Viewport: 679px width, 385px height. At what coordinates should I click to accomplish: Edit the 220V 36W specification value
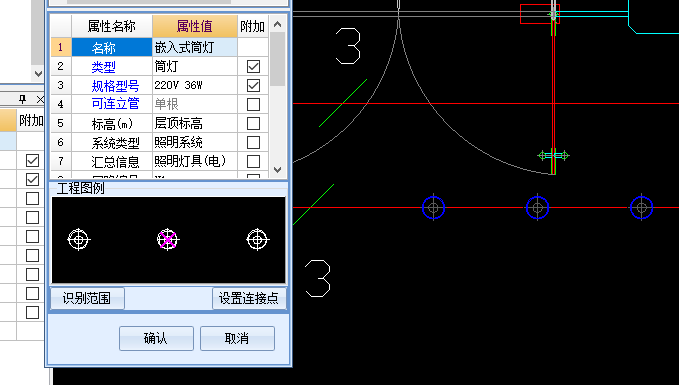195,85
